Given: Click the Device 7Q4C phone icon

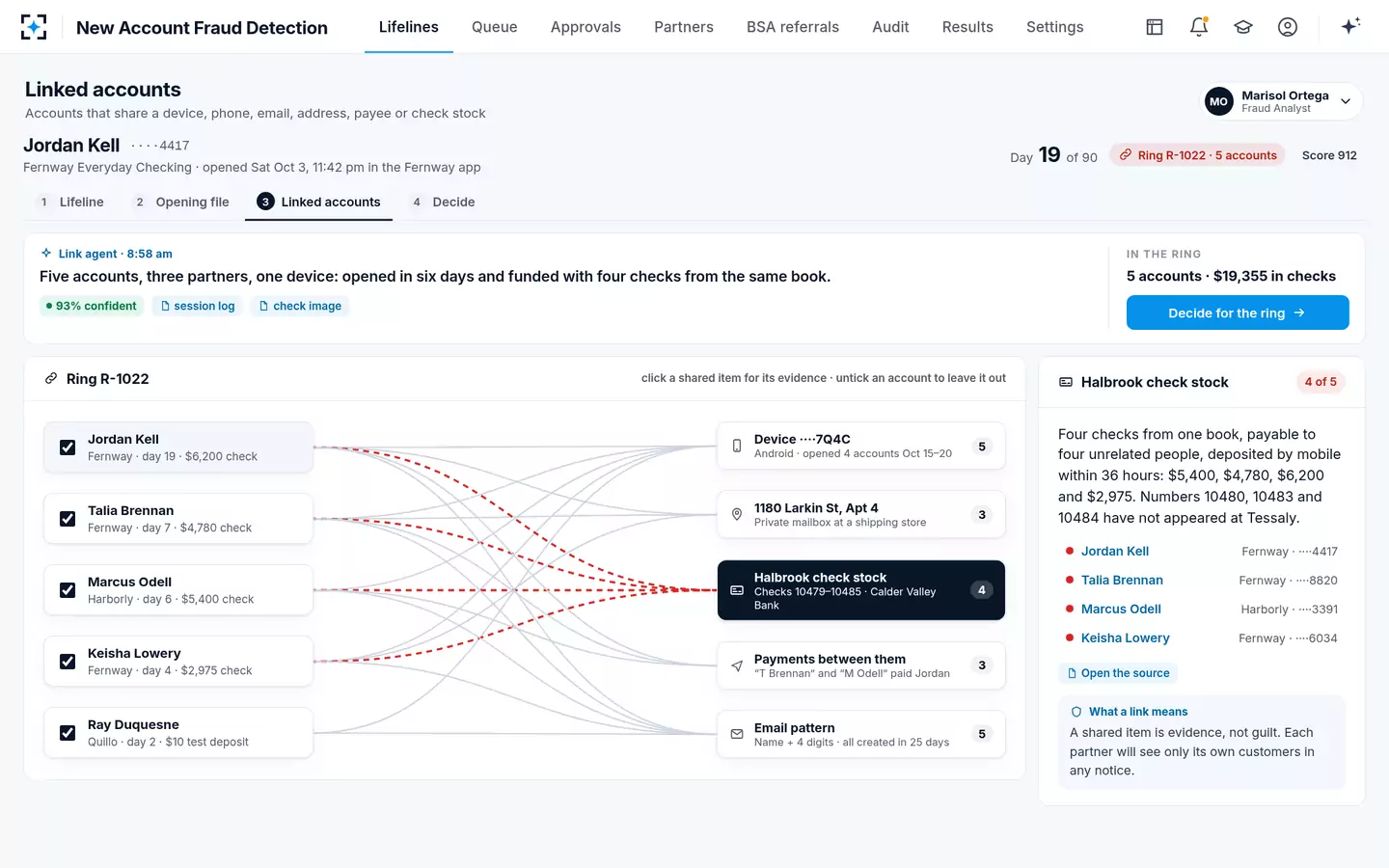Looking at the screenshot, I should pyautogui.click(x=737, y=447).
